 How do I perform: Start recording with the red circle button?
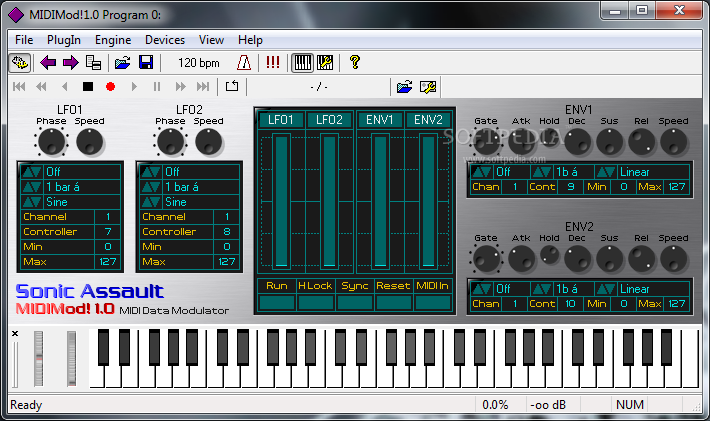[110, 86]
